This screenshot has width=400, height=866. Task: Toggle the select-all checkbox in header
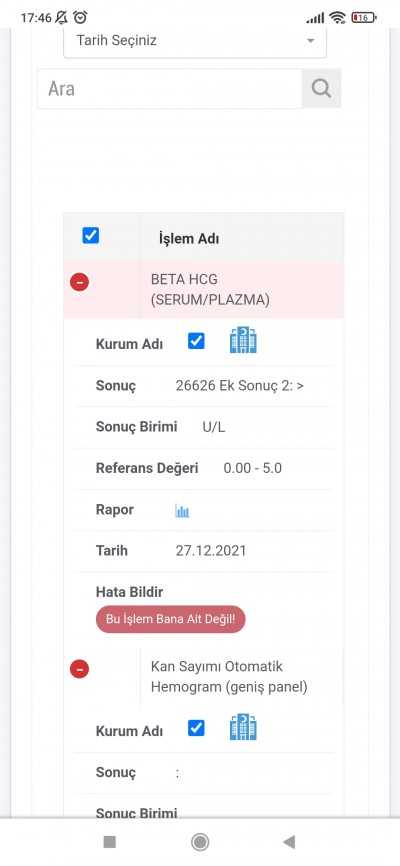91,236
